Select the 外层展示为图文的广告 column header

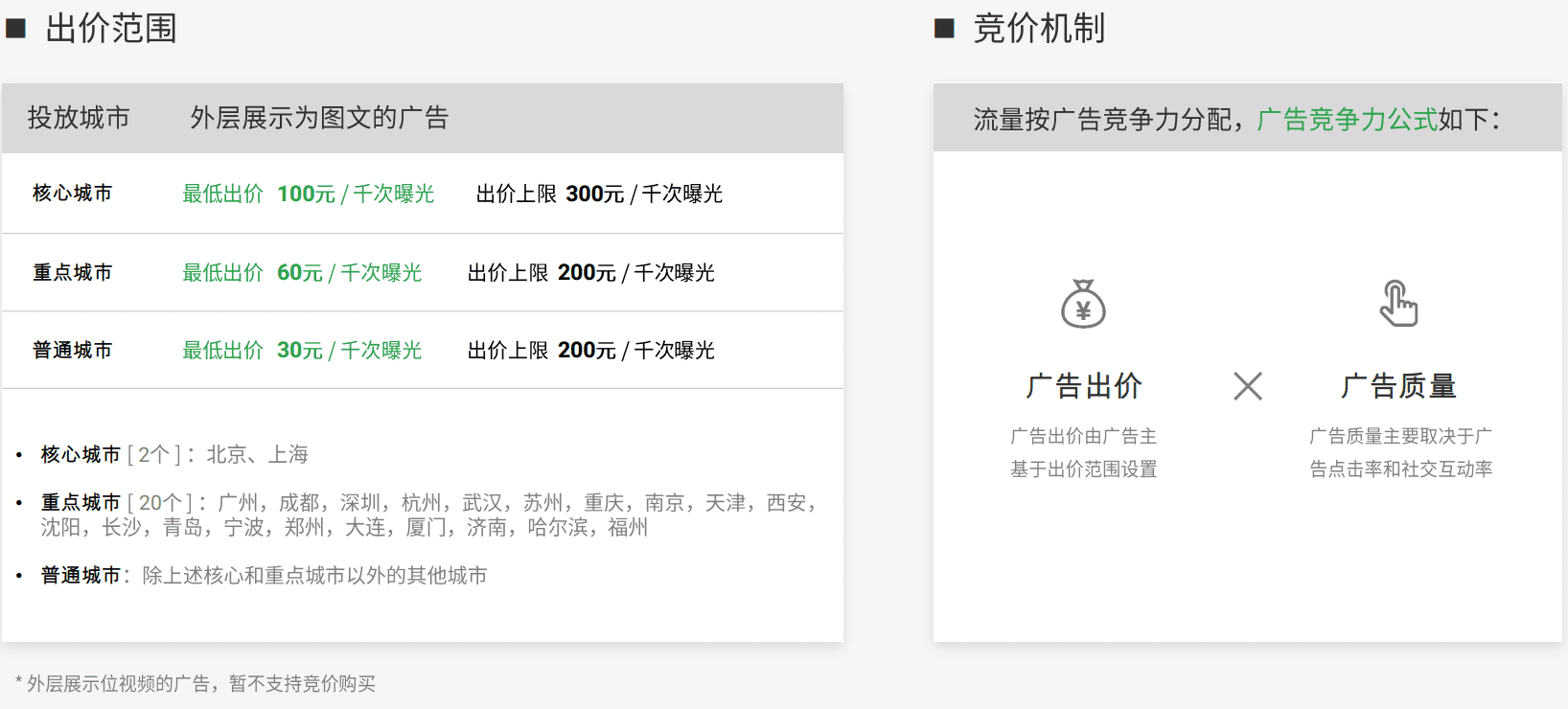click(319, 118)
